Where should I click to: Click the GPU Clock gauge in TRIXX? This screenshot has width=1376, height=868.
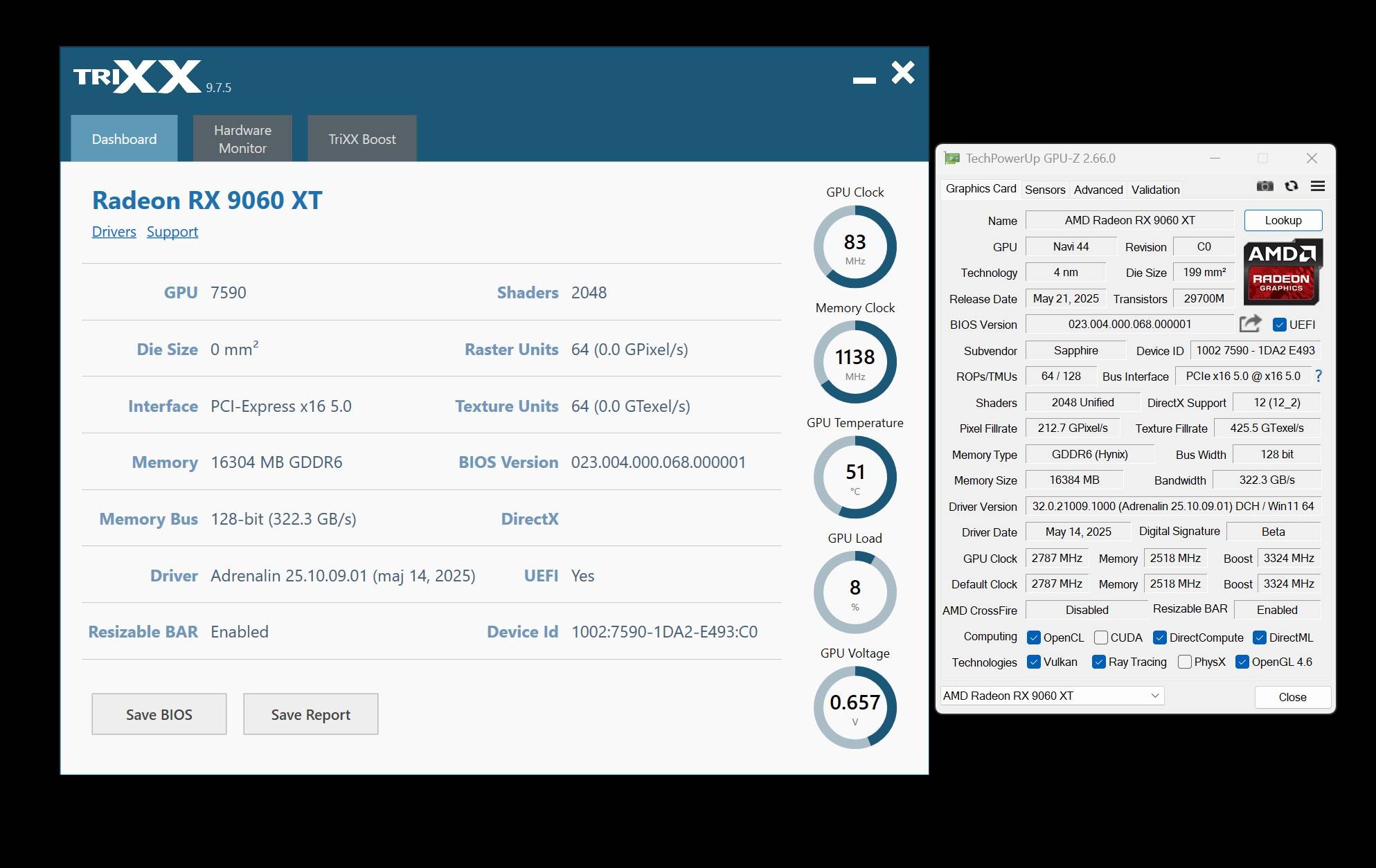tap(855, 246)
